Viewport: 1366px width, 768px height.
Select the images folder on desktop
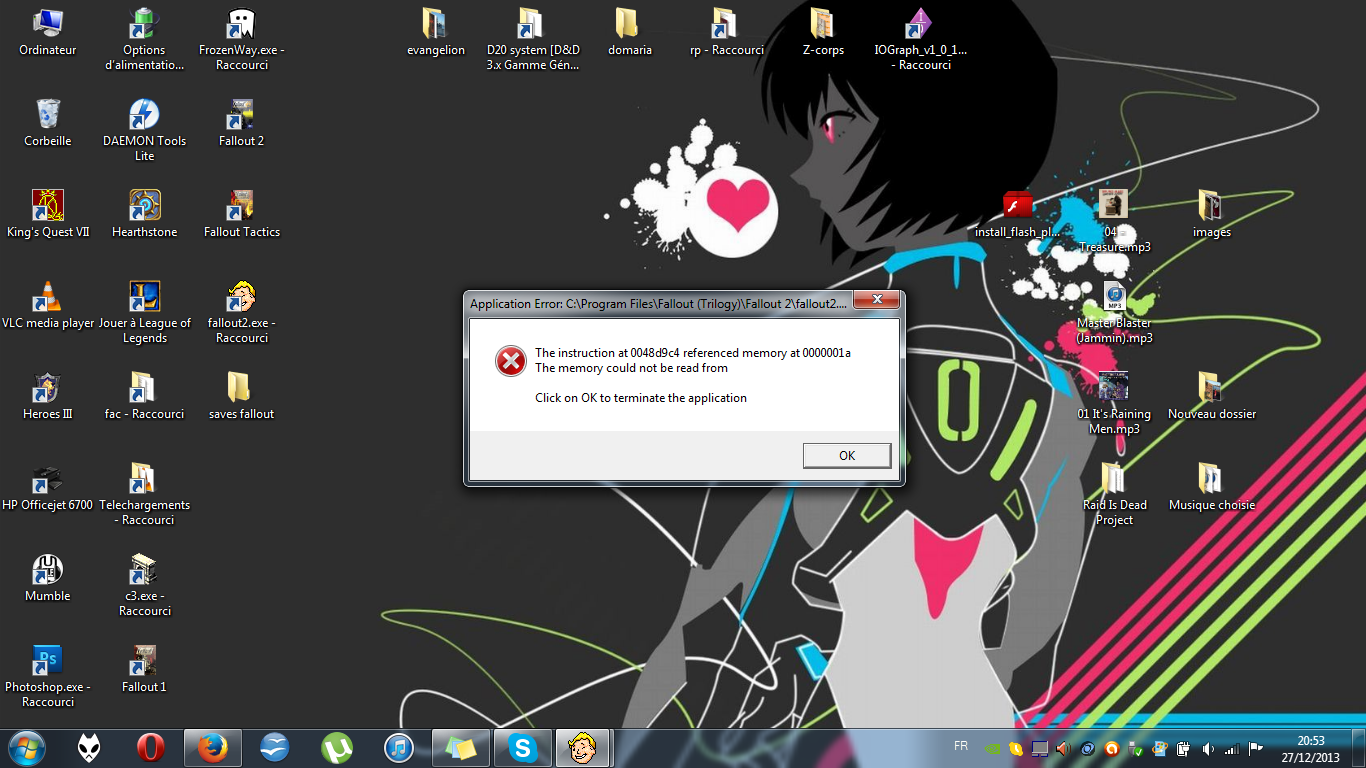1212,215
